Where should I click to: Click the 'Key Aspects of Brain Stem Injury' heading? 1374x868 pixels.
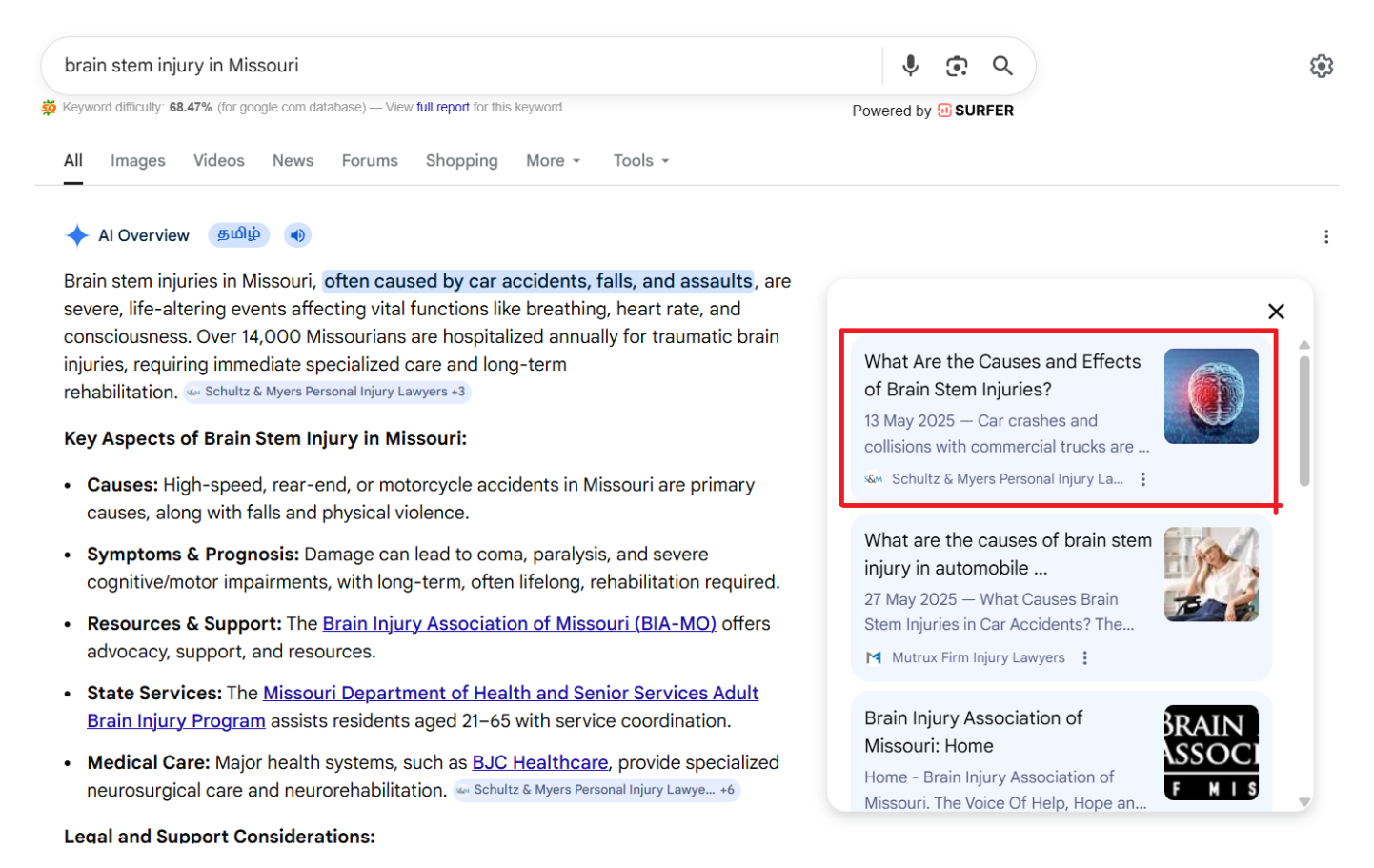coord(265,438)
